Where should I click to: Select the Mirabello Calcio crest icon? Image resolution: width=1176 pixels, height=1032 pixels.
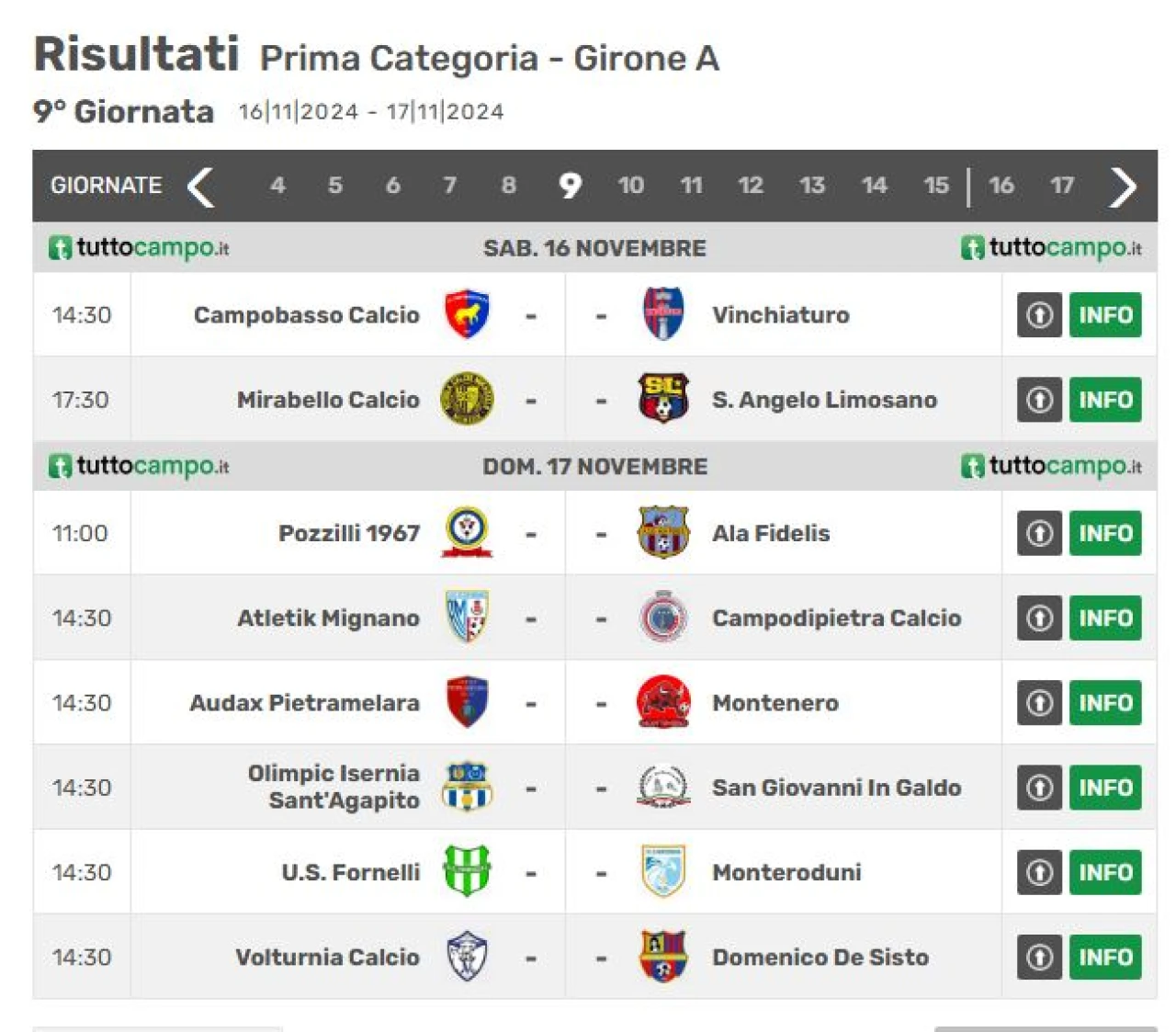coord(467,399)
